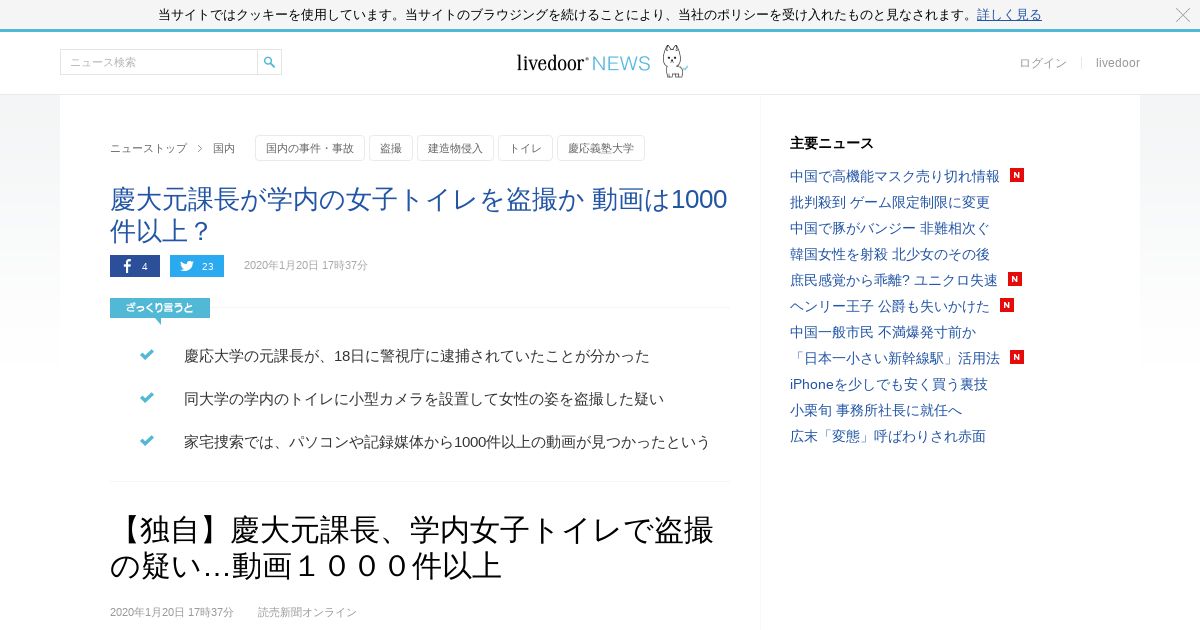Screen dimensions: 1200x630
Task: Open 小栗旬 事務所社長に就任へ link
Action: tap(876, 410)
